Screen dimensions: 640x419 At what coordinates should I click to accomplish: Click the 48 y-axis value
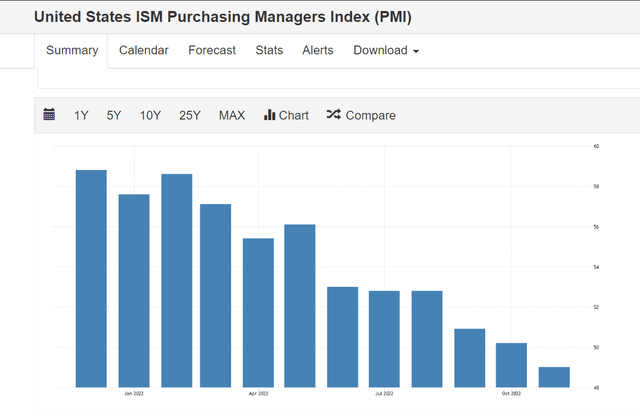(x=596, y=388)
